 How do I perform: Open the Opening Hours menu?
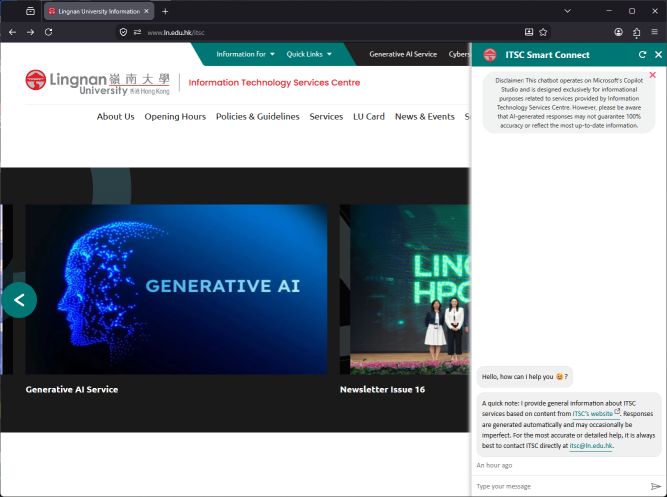175,117
